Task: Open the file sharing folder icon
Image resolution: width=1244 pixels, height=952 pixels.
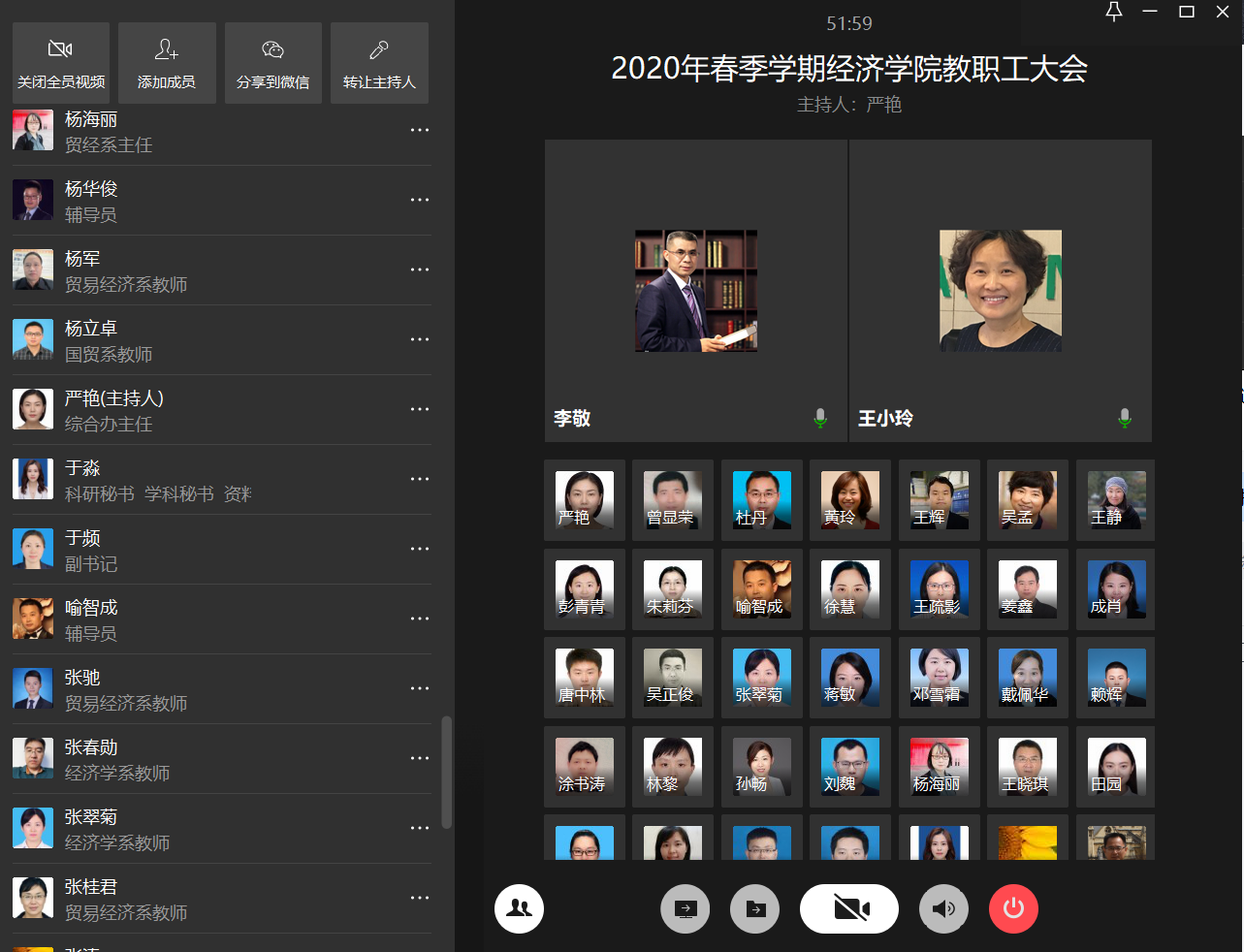Action: click(755, 908)
